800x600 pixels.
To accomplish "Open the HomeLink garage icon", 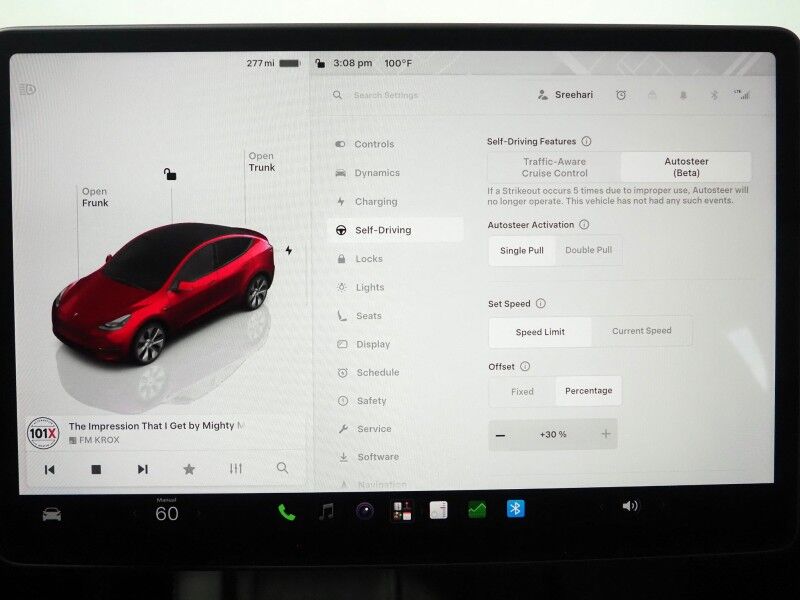I will (652, 95).
